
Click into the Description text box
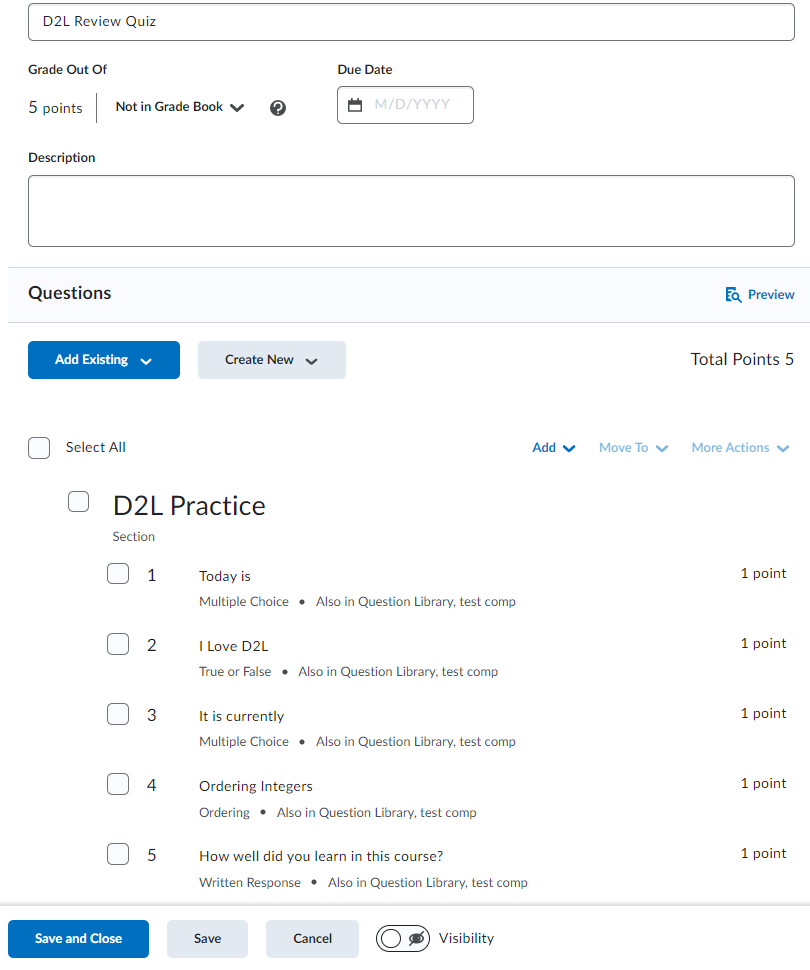411,211
